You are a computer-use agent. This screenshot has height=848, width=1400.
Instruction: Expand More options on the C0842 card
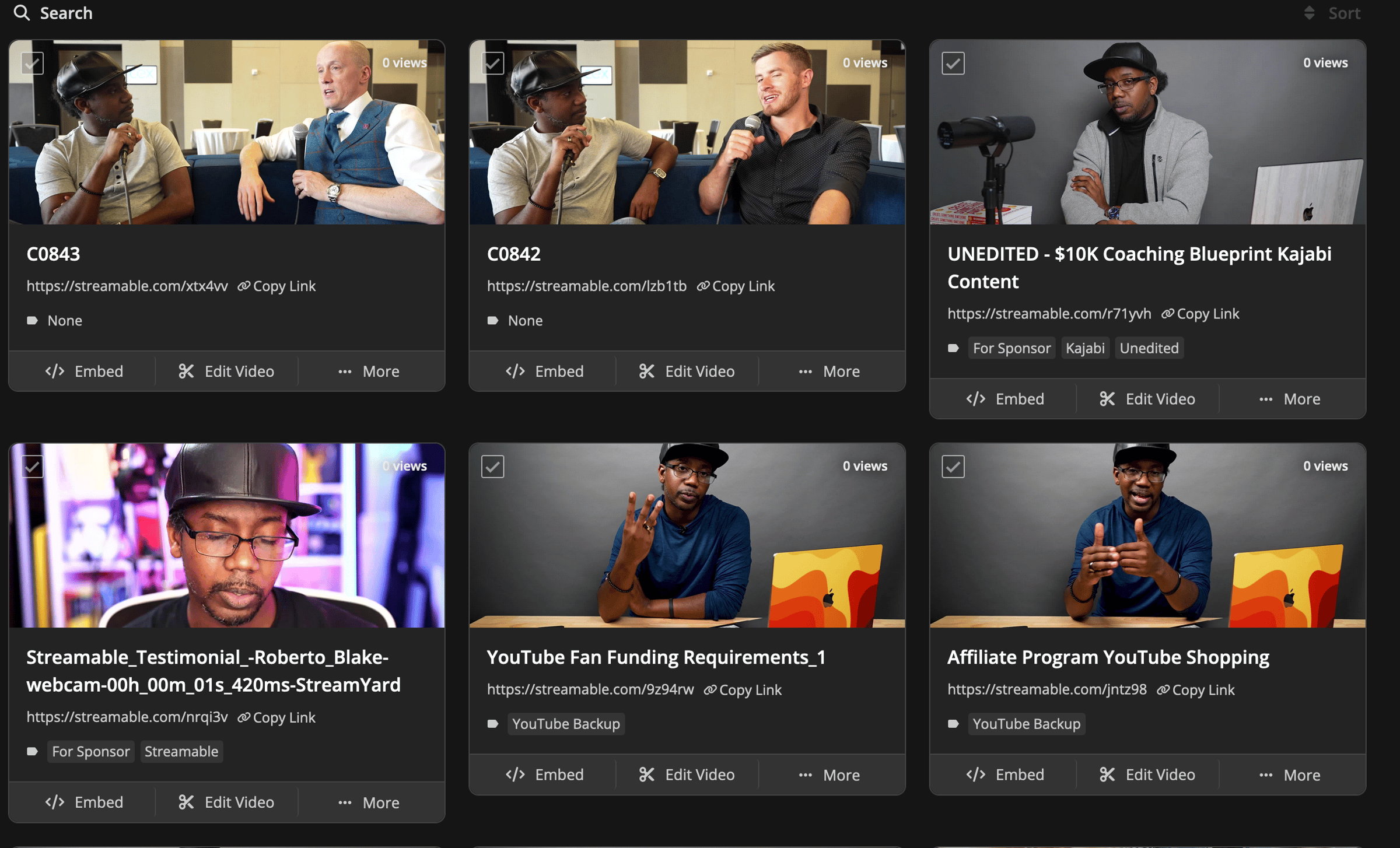pyautogui.click(x=829, y=372)
